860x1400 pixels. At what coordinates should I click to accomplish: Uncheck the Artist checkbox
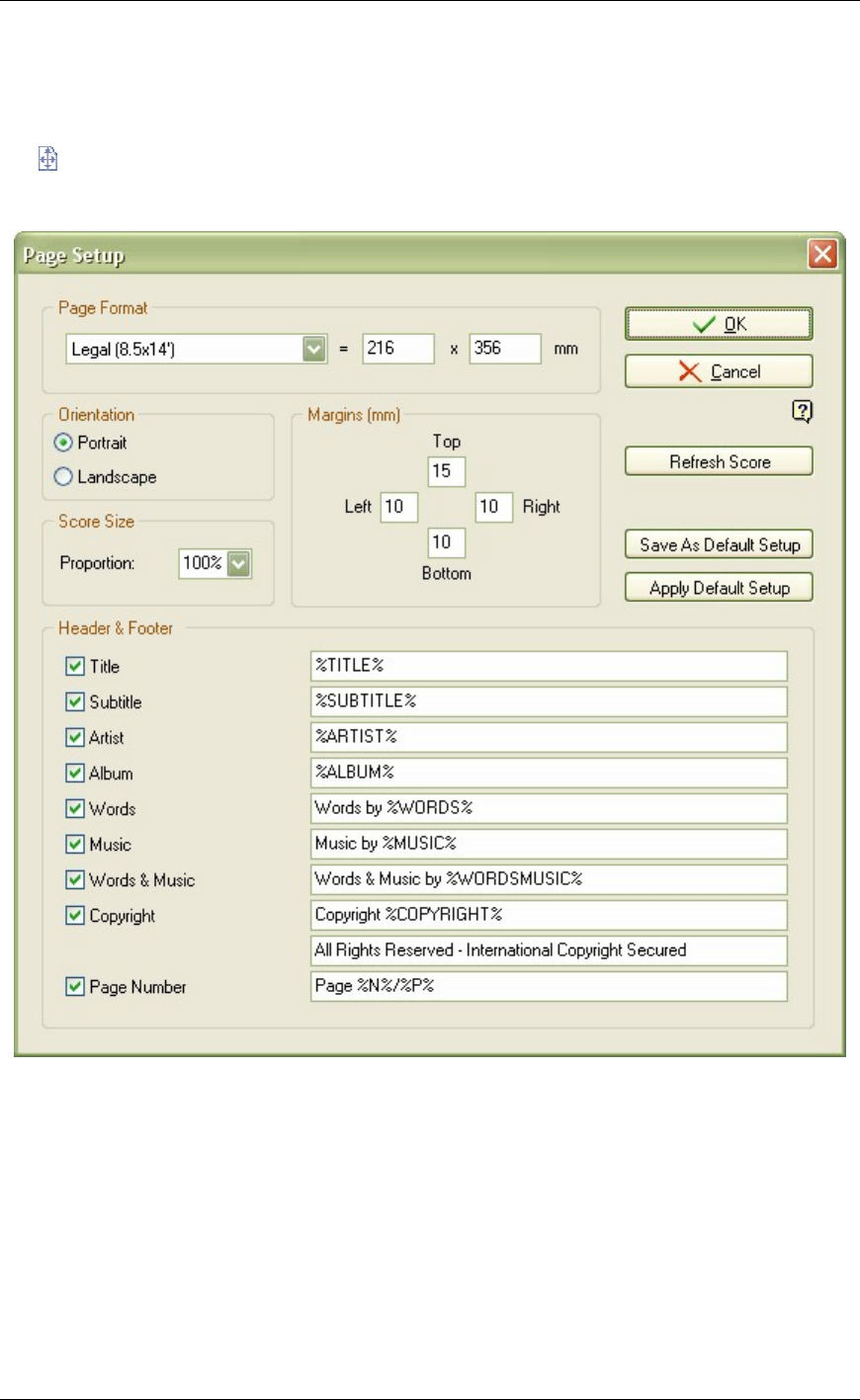(x=74, y=738)
